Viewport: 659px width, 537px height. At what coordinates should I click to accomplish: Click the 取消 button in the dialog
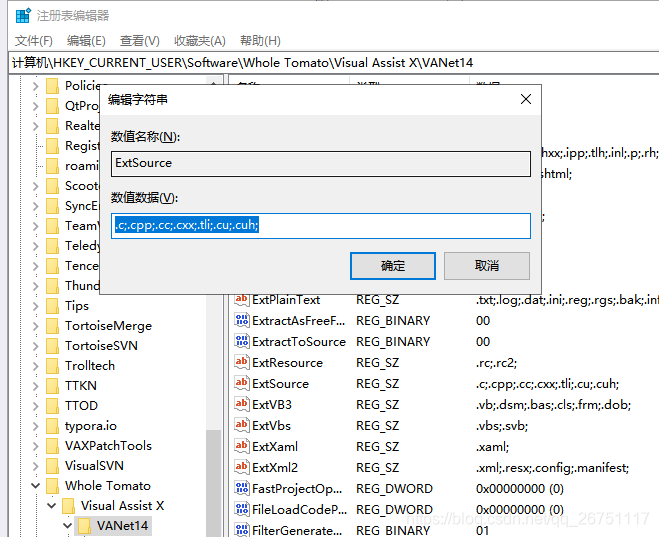(487, 266)
